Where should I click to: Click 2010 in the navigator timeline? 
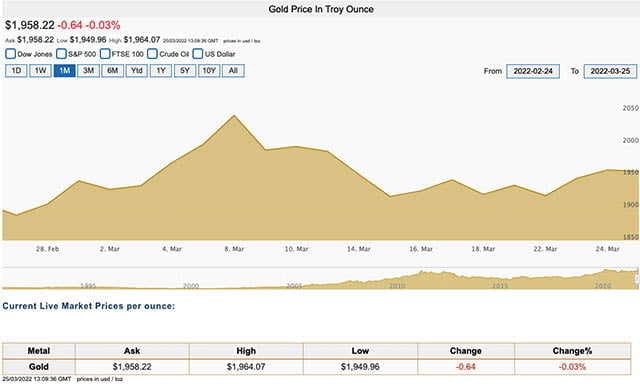pos(397,286)
